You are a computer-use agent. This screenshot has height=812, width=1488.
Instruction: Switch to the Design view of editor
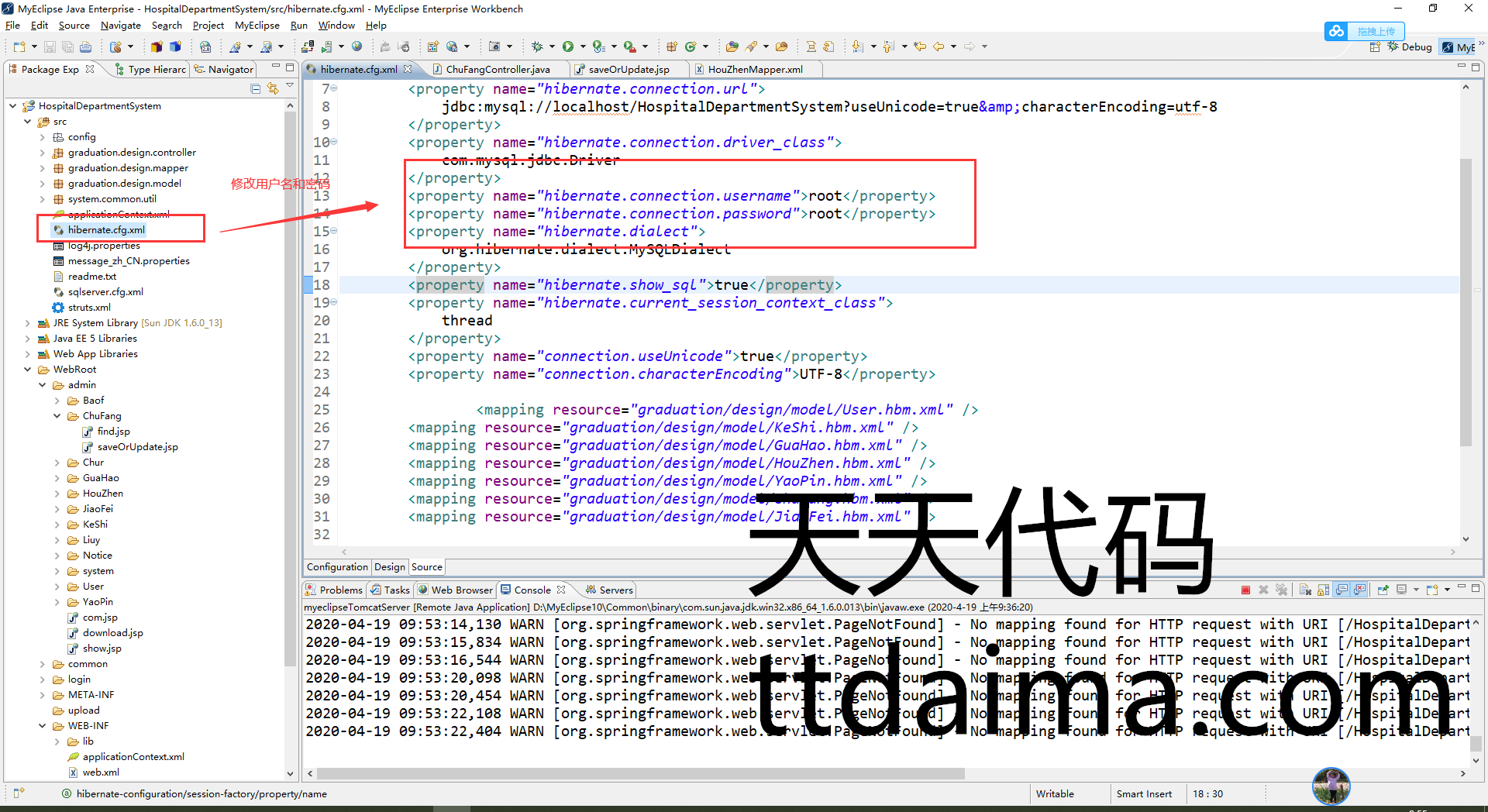point(389,567)
